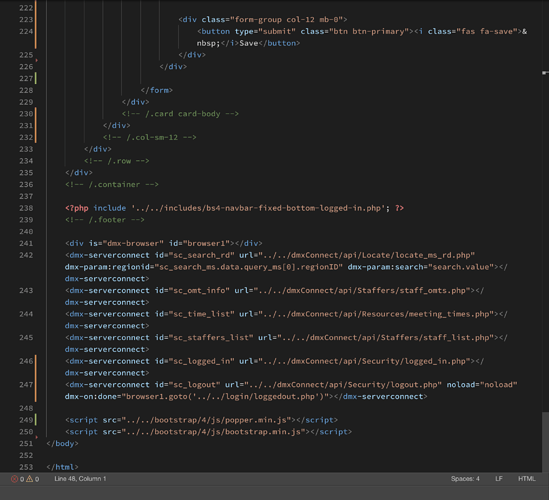This screenshot has width=549, height=500.
Task: Click the closing html tag
Action: pos(62,467)
